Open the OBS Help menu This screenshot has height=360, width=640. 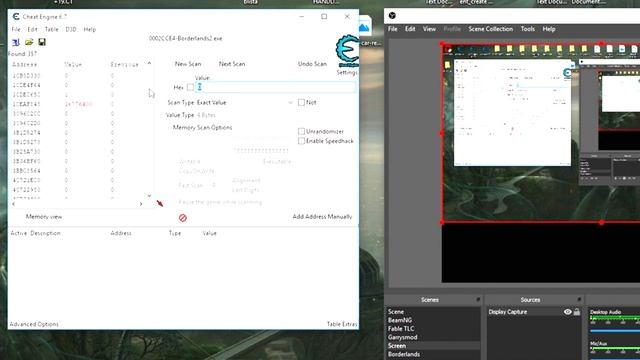pos(549,29)
